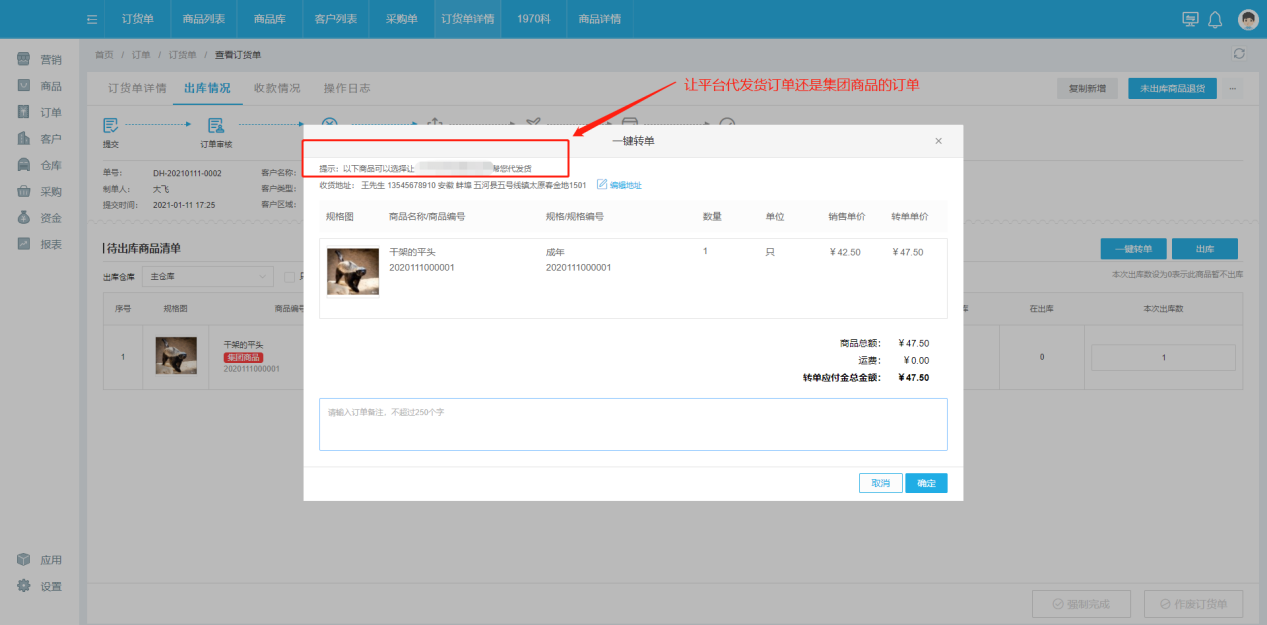Open 营销 in the left sidebar
Viewport: 1267px width, 625px height.
[x=40, y=60]
